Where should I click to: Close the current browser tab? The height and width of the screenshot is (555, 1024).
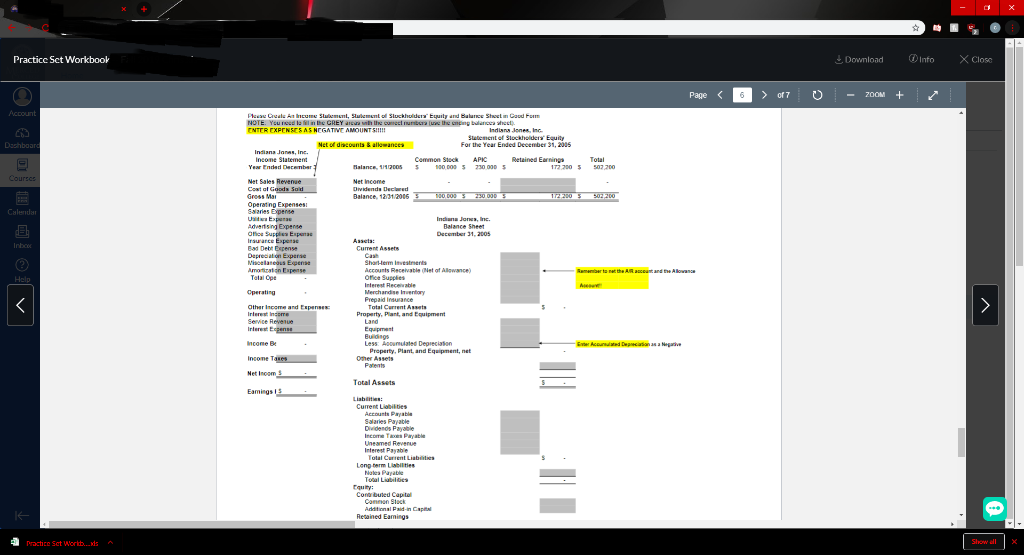(x=123, y=8)
